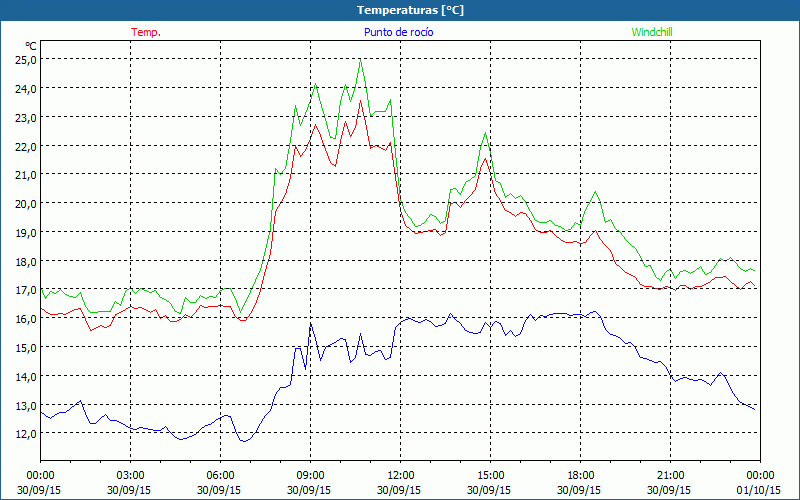Click the 15,0 y-axis value

click(x=26, y=347)
